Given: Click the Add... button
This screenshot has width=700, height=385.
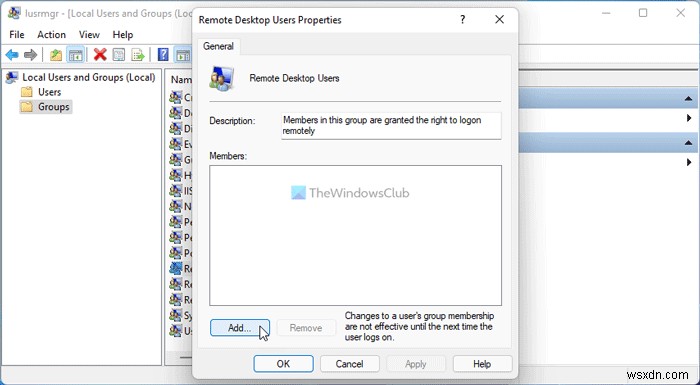Looking at the screenshot, I should pos(240,328).
